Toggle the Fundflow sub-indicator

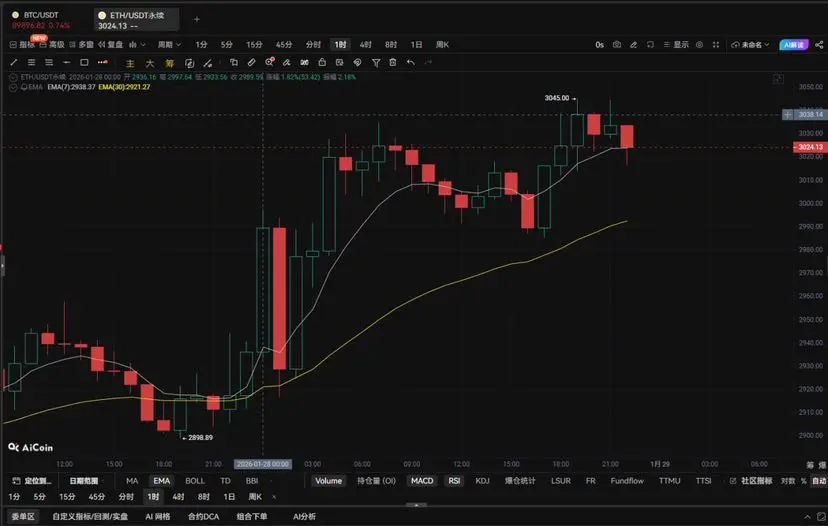pyautogui.click(x=627, y=481)
